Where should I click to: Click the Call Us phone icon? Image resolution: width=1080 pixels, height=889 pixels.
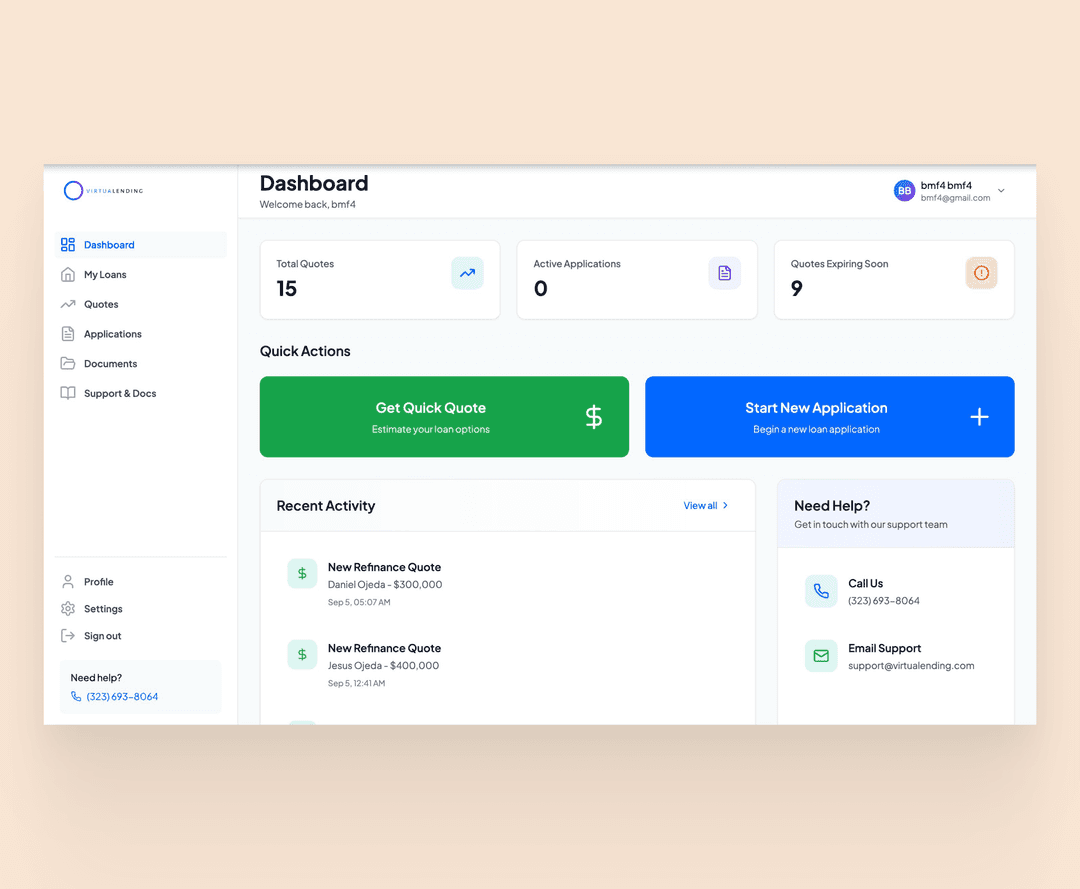(x=821, y=592)
